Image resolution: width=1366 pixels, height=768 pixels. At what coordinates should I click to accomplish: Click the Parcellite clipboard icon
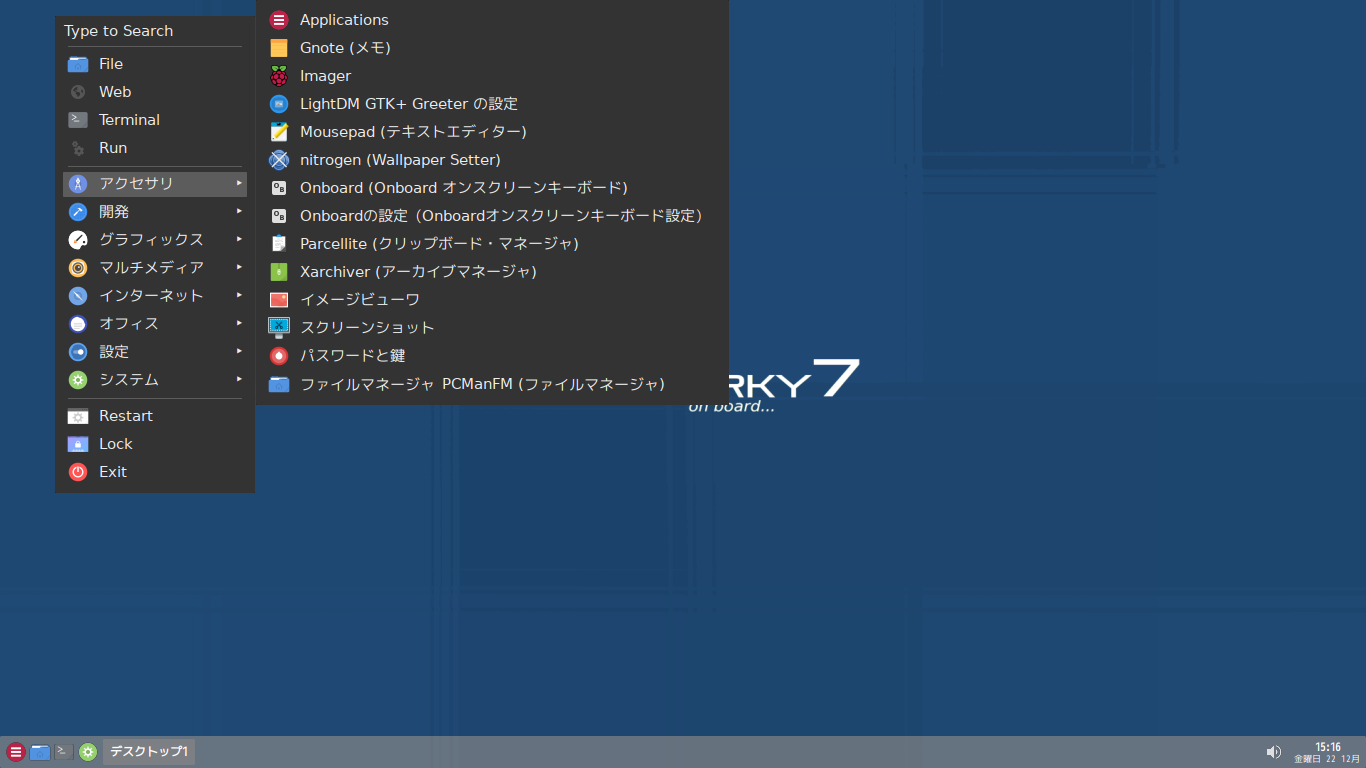click(x=279, y=244)
